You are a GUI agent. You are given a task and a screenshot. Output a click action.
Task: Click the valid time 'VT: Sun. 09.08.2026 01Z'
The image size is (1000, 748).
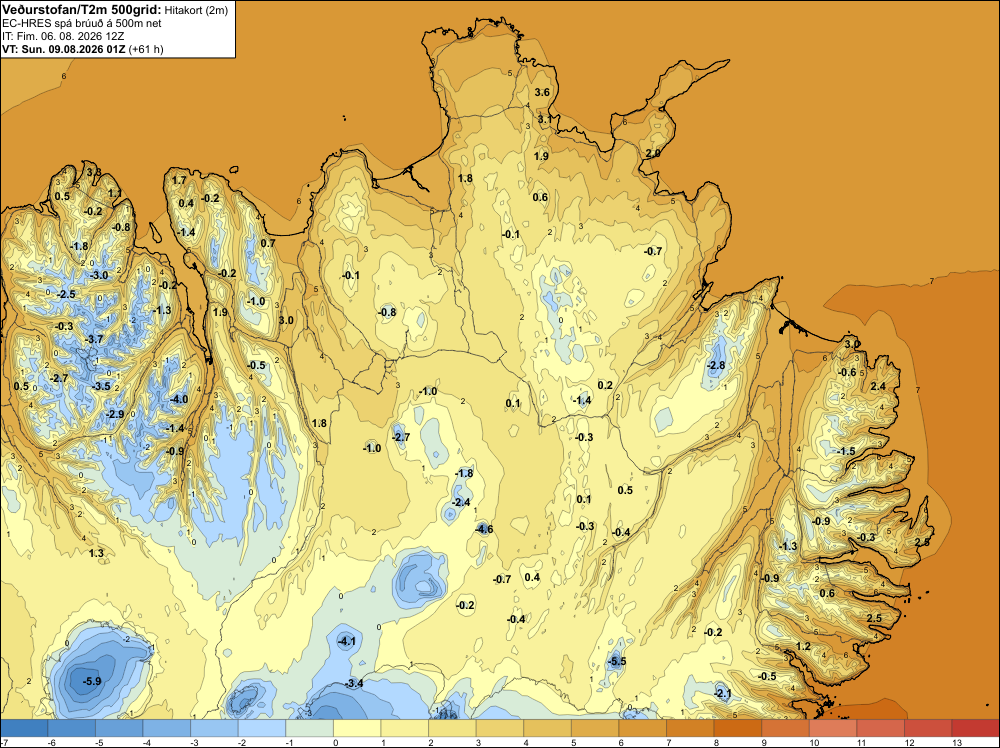[x=64, y=49]
